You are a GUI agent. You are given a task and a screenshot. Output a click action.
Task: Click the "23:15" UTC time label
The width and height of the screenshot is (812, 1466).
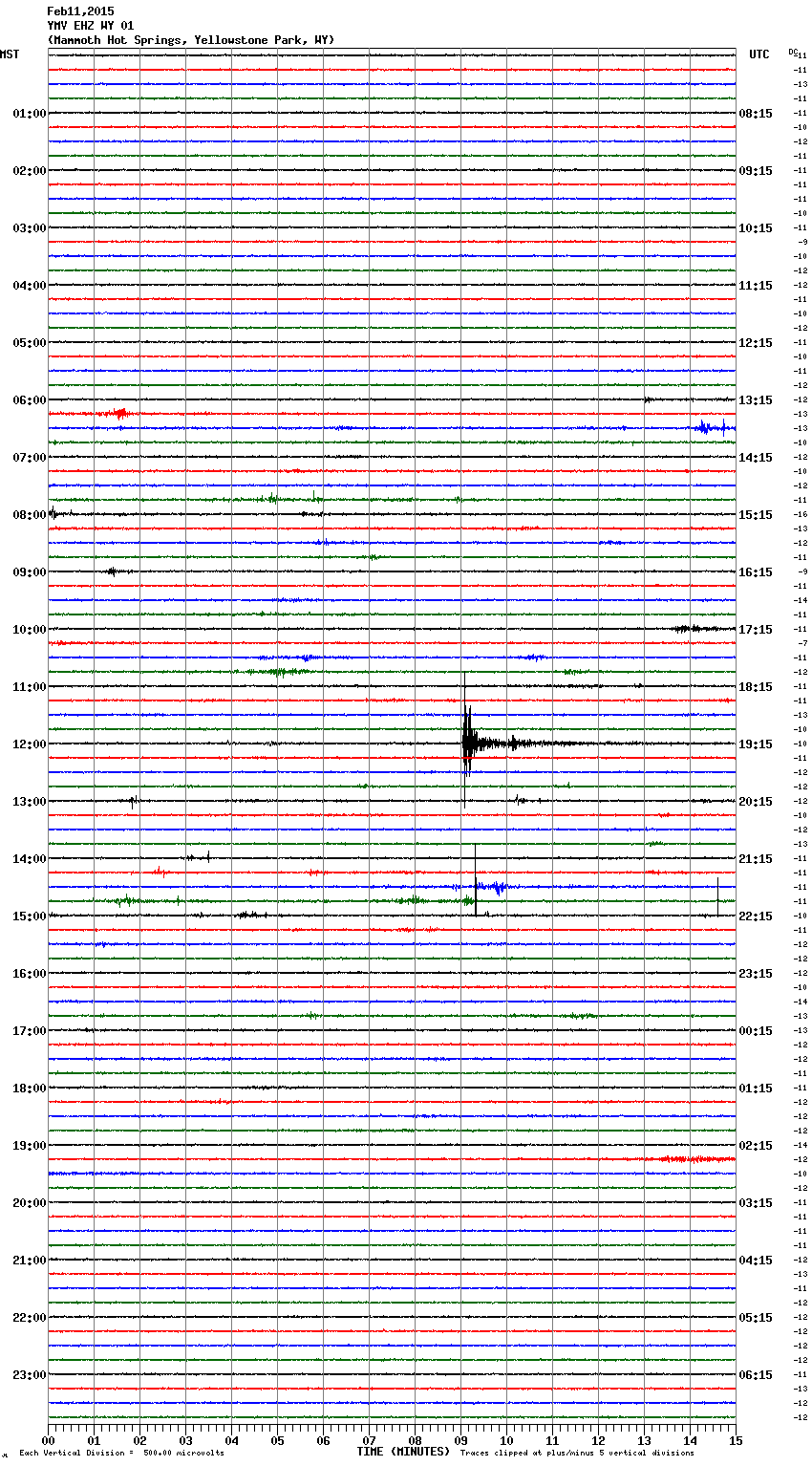click(756, 974)
